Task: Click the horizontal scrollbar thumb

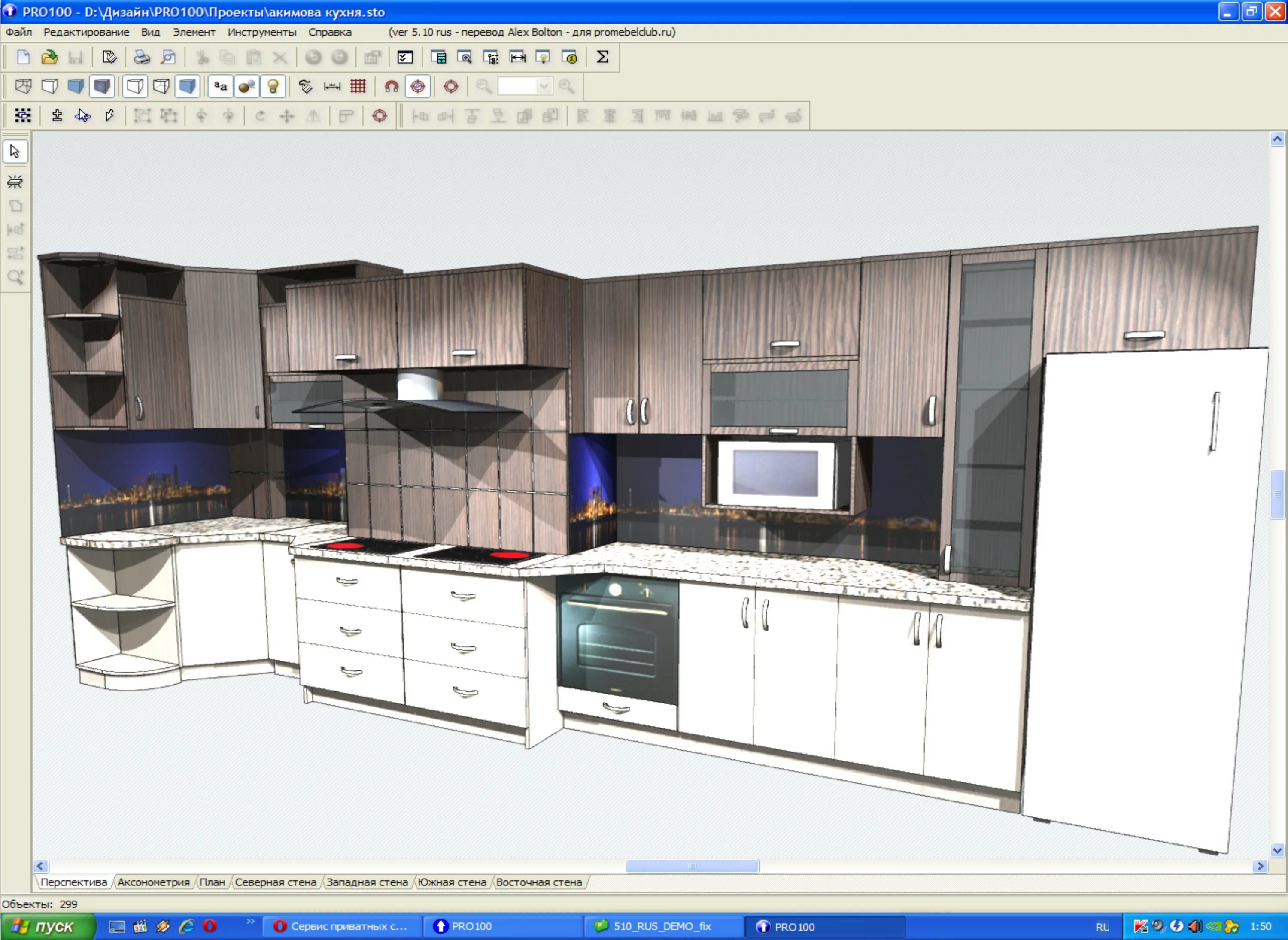Action: (x=692, y=866)
